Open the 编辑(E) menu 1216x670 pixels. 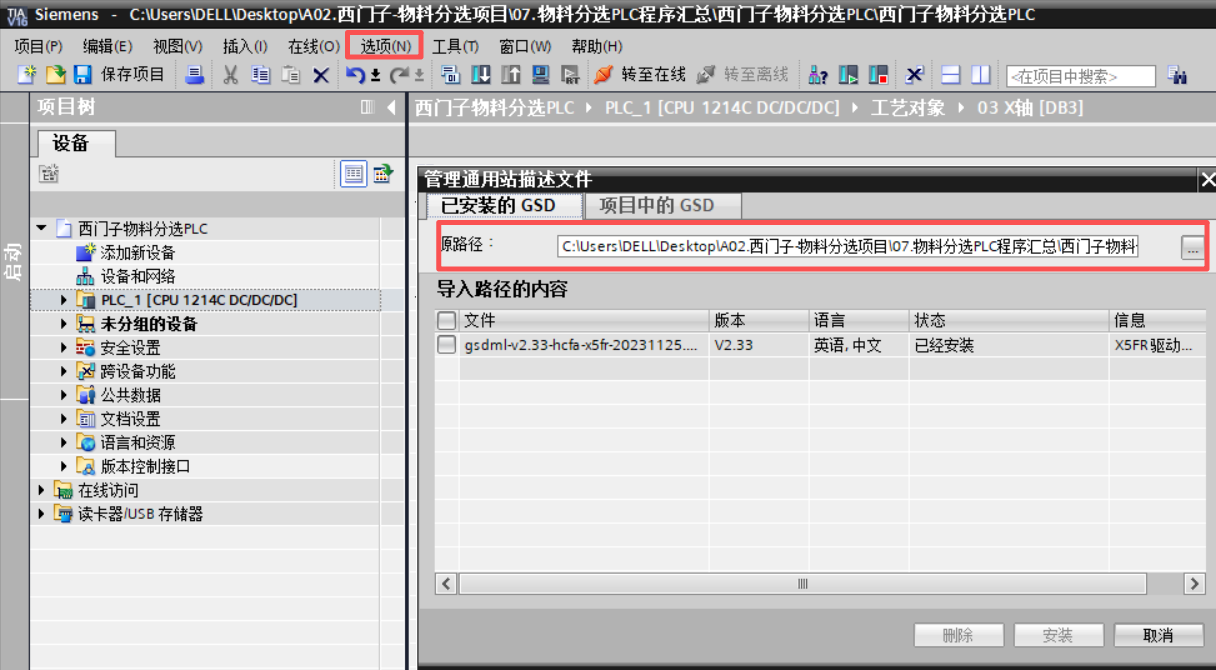coord(107,46)
